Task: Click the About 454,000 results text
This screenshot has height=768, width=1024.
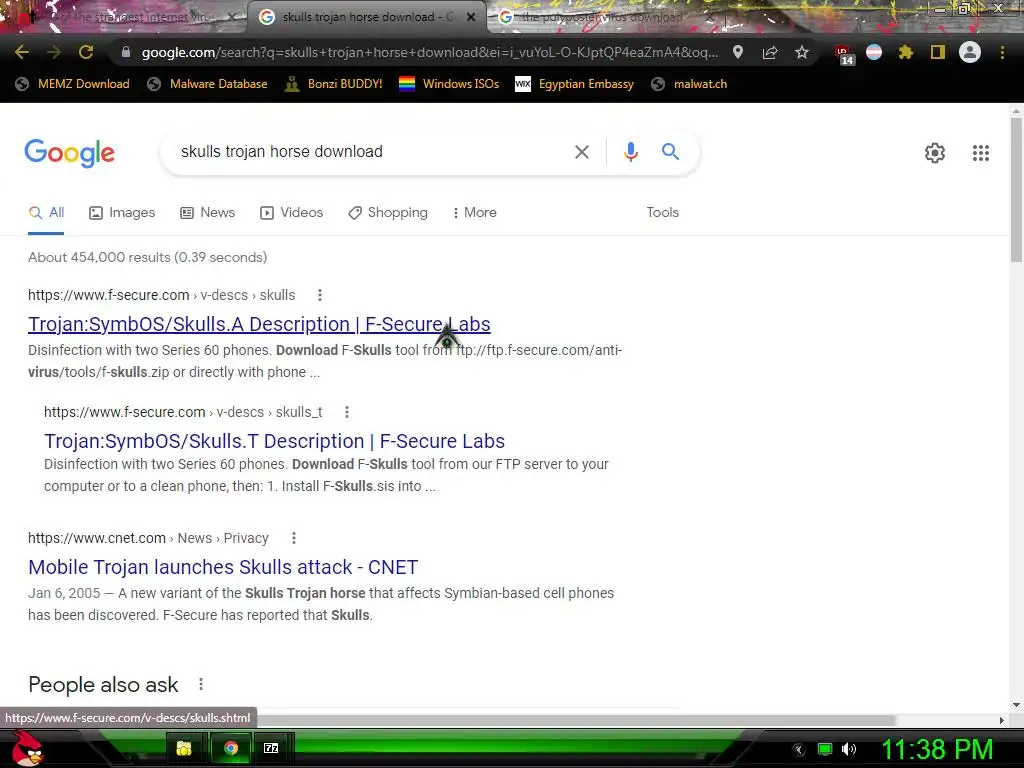Action: [148, 257]
